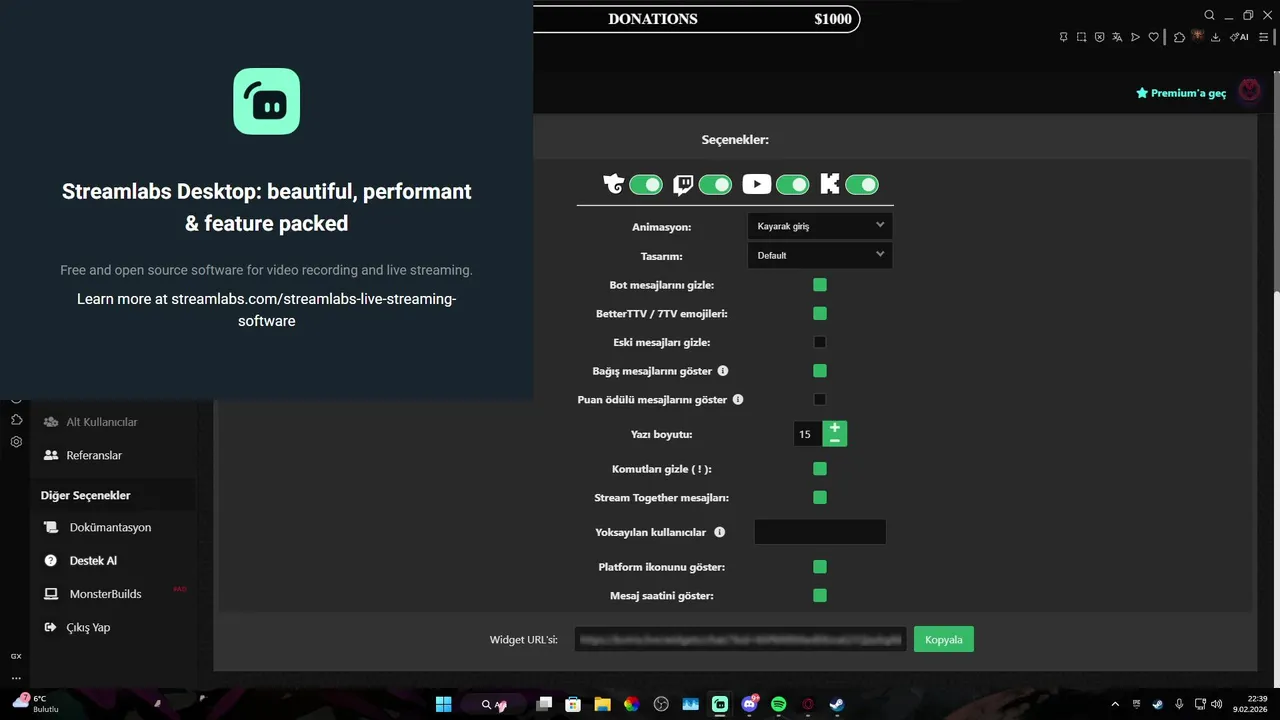This screenshot has width=1280, height=720.
Task: Increase Yazı boyutu with plus button
Action: (x=835, y=428)
